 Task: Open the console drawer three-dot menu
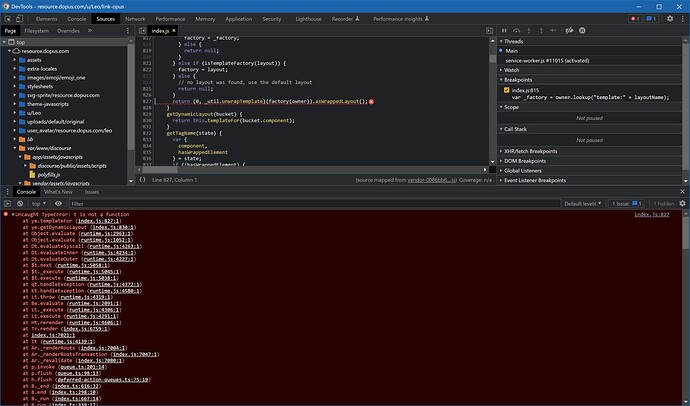(x=7, y=192)
